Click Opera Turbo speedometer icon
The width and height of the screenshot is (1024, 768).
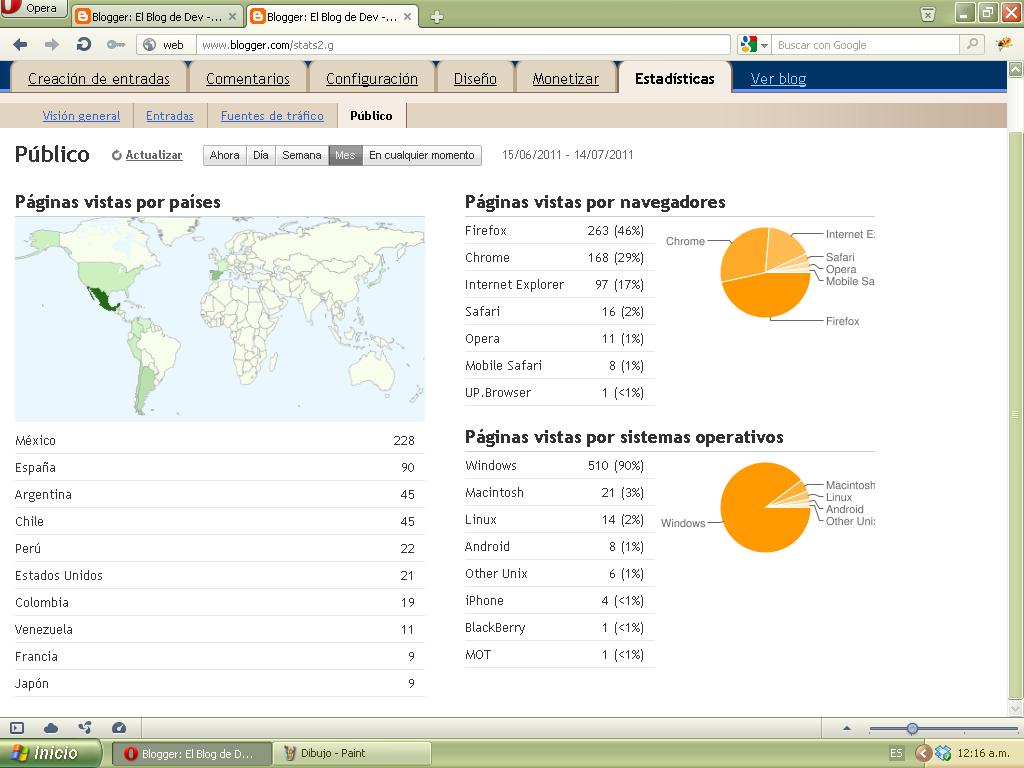pos(119,728)
